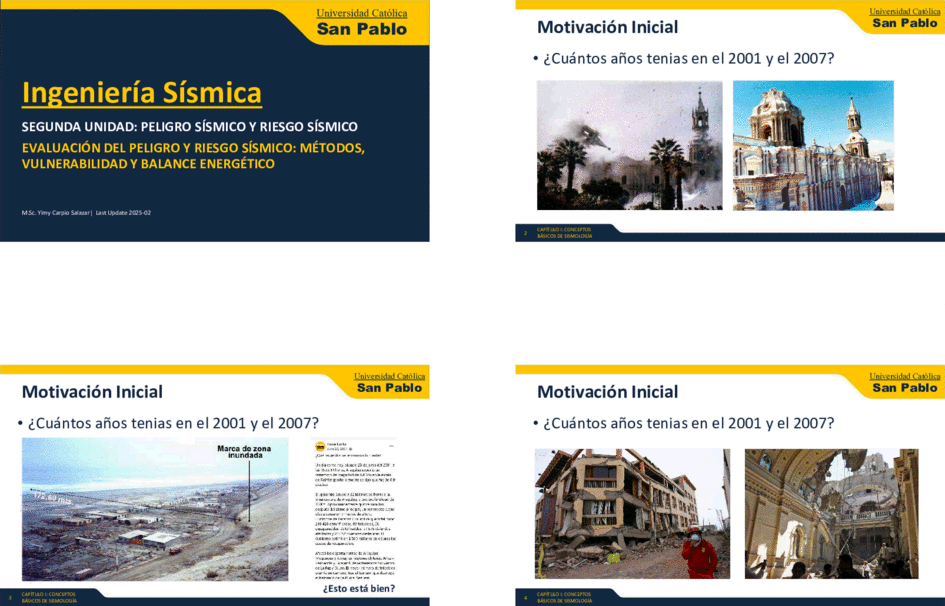Click the slide number 3 in the footer

(10, 598)
